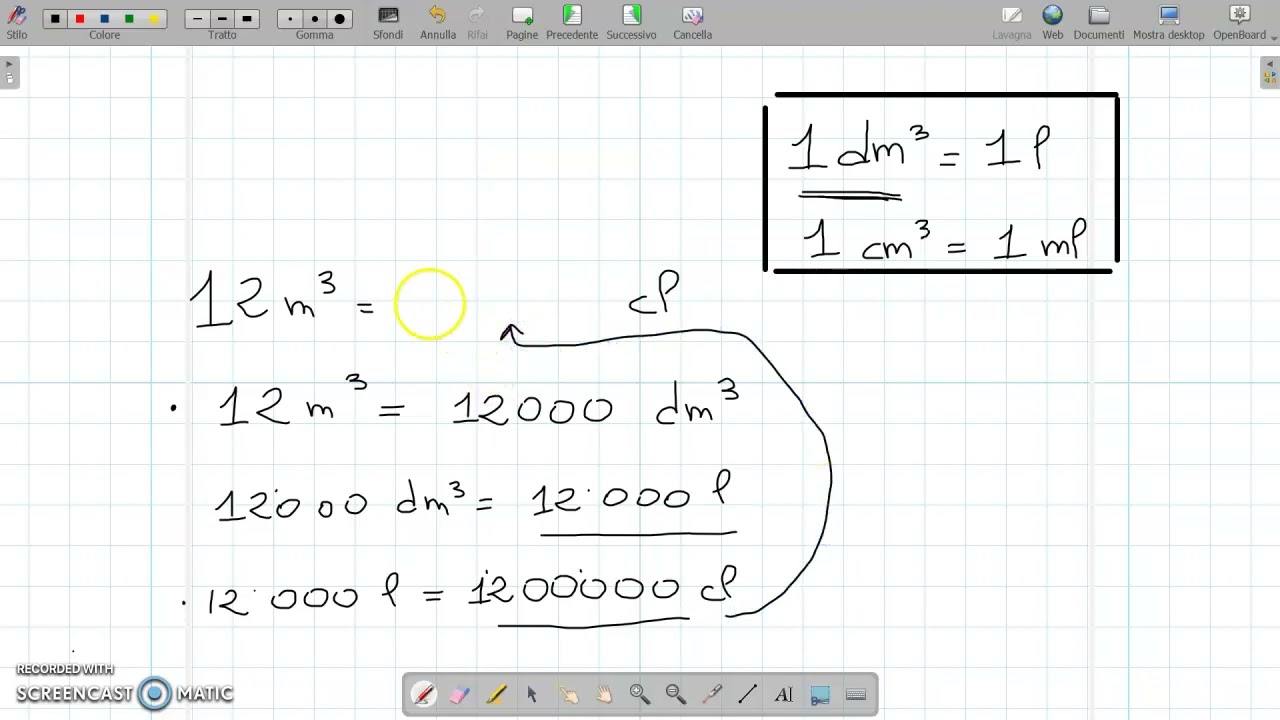The image size is (1280, 720).
Task: Select the arrow Selector tool
Action: click(532, 695)
